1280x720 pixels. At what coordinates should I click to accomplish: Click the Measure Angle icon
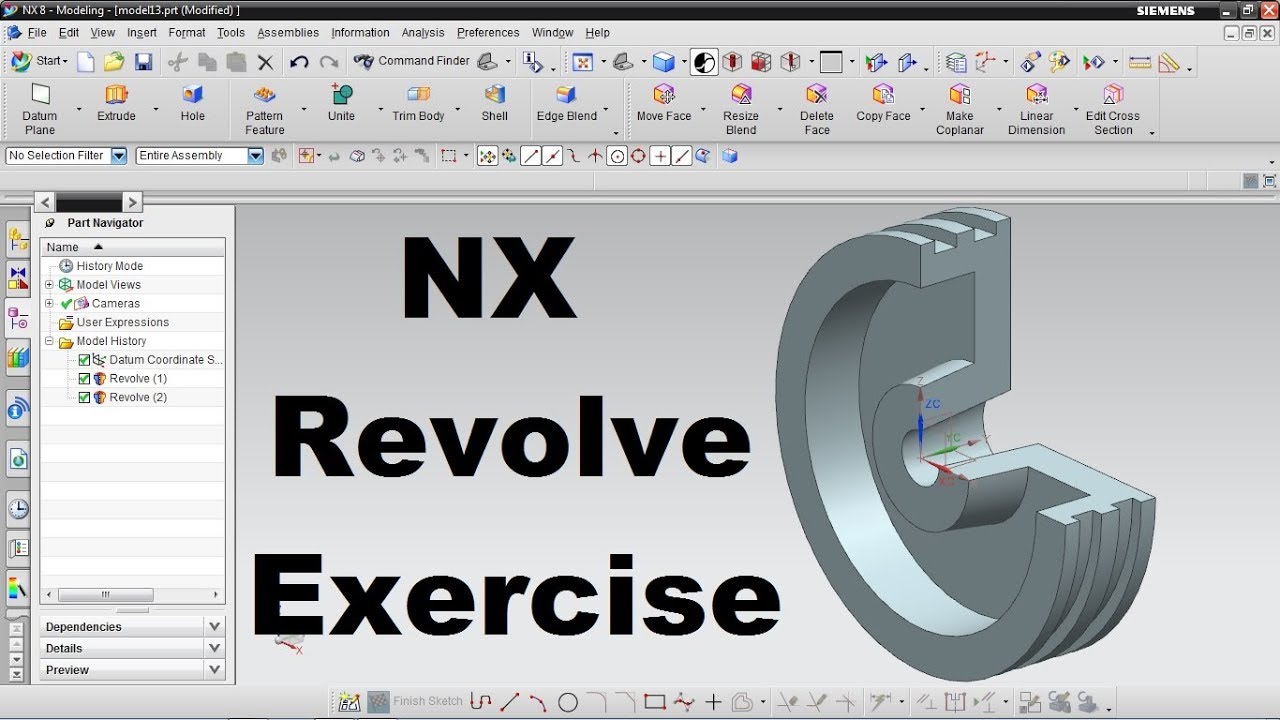1168,62
